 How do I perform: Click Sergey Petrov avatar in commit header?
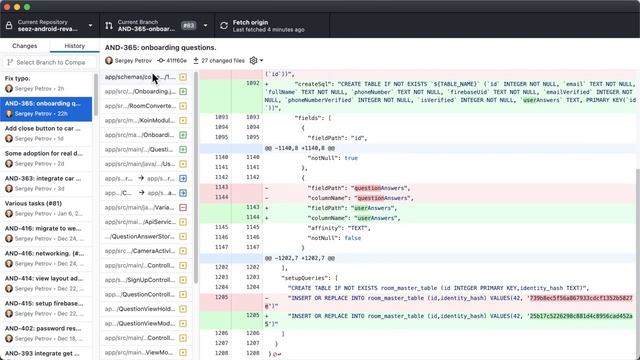pos(109,60)
